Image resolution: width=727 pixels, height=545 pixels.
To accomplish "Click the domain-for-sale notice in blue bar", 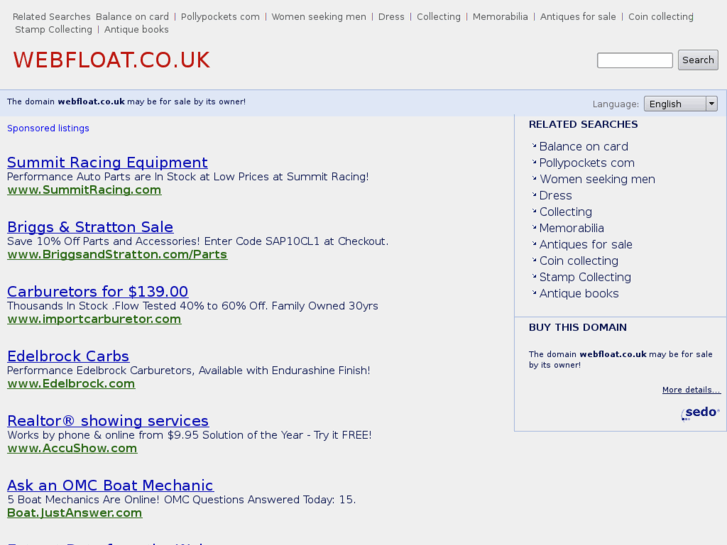I will tap(126, 102).
